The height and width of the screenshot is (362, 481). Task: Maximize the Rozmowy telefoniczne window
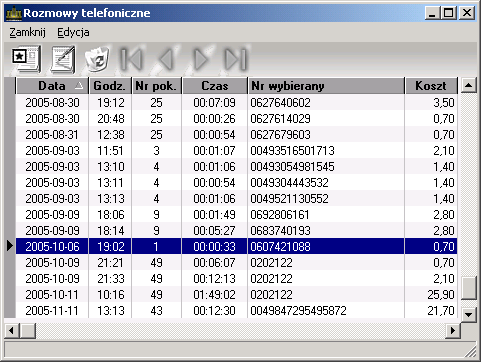448,13
